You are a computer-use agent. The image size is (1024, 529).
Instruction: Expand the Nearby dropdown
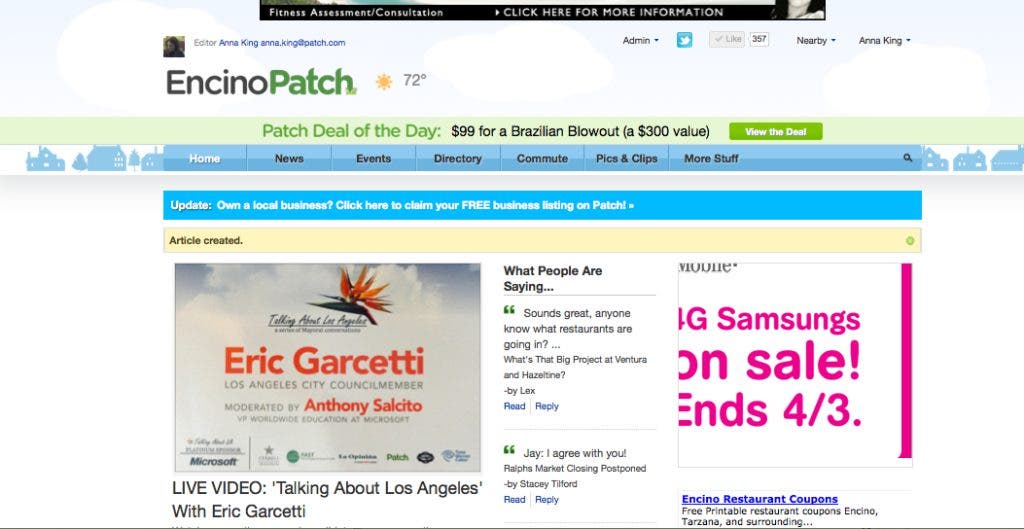click(816, 40)
